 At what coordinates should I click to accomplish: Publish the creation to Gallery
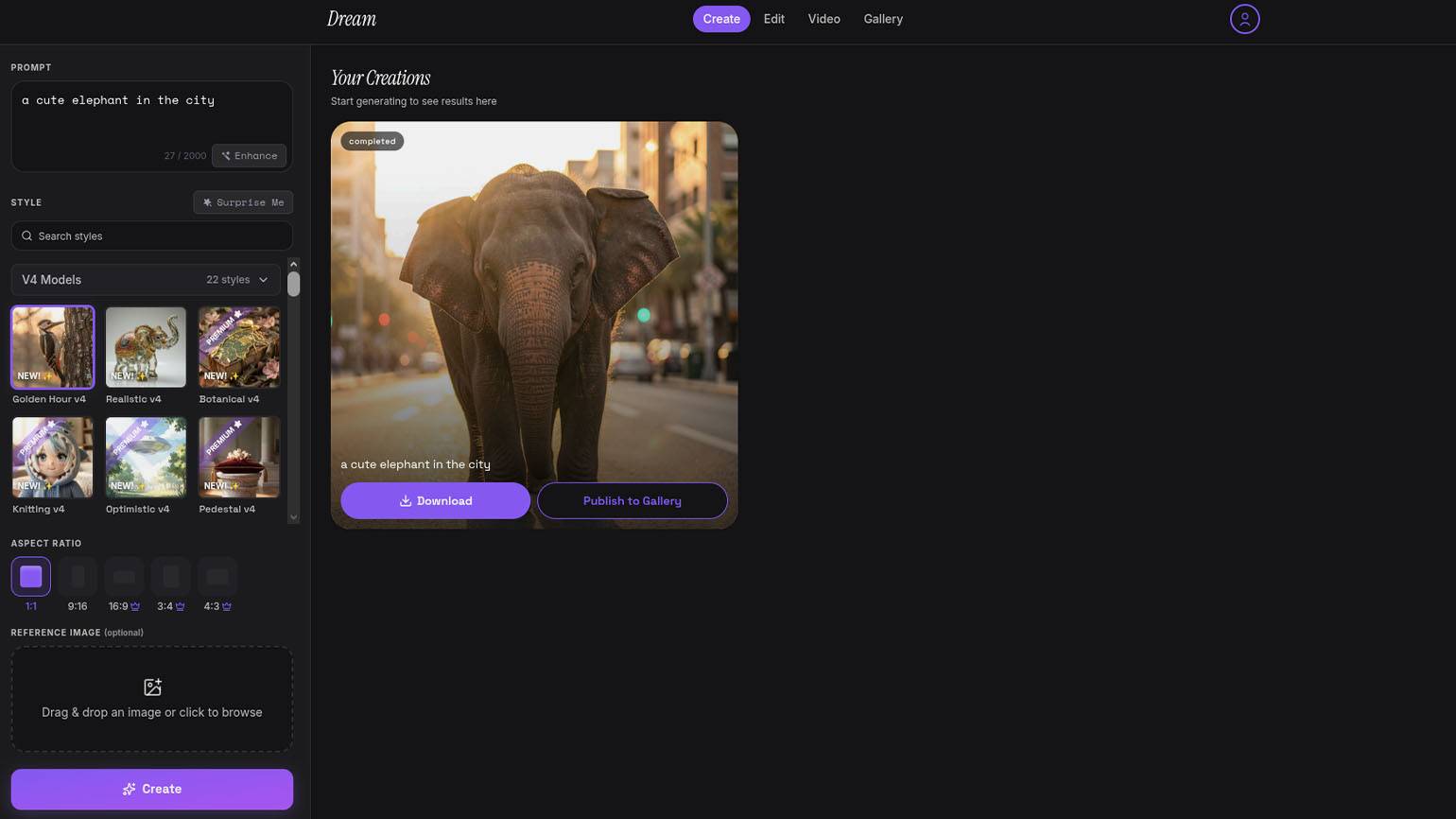point(632,501)
